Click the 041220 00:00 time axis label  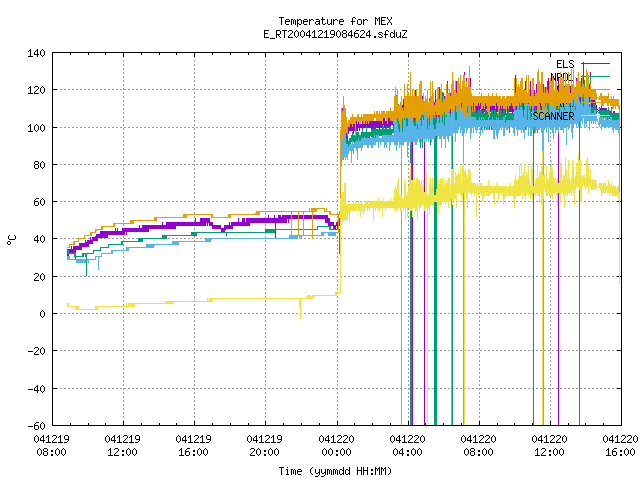336,446
